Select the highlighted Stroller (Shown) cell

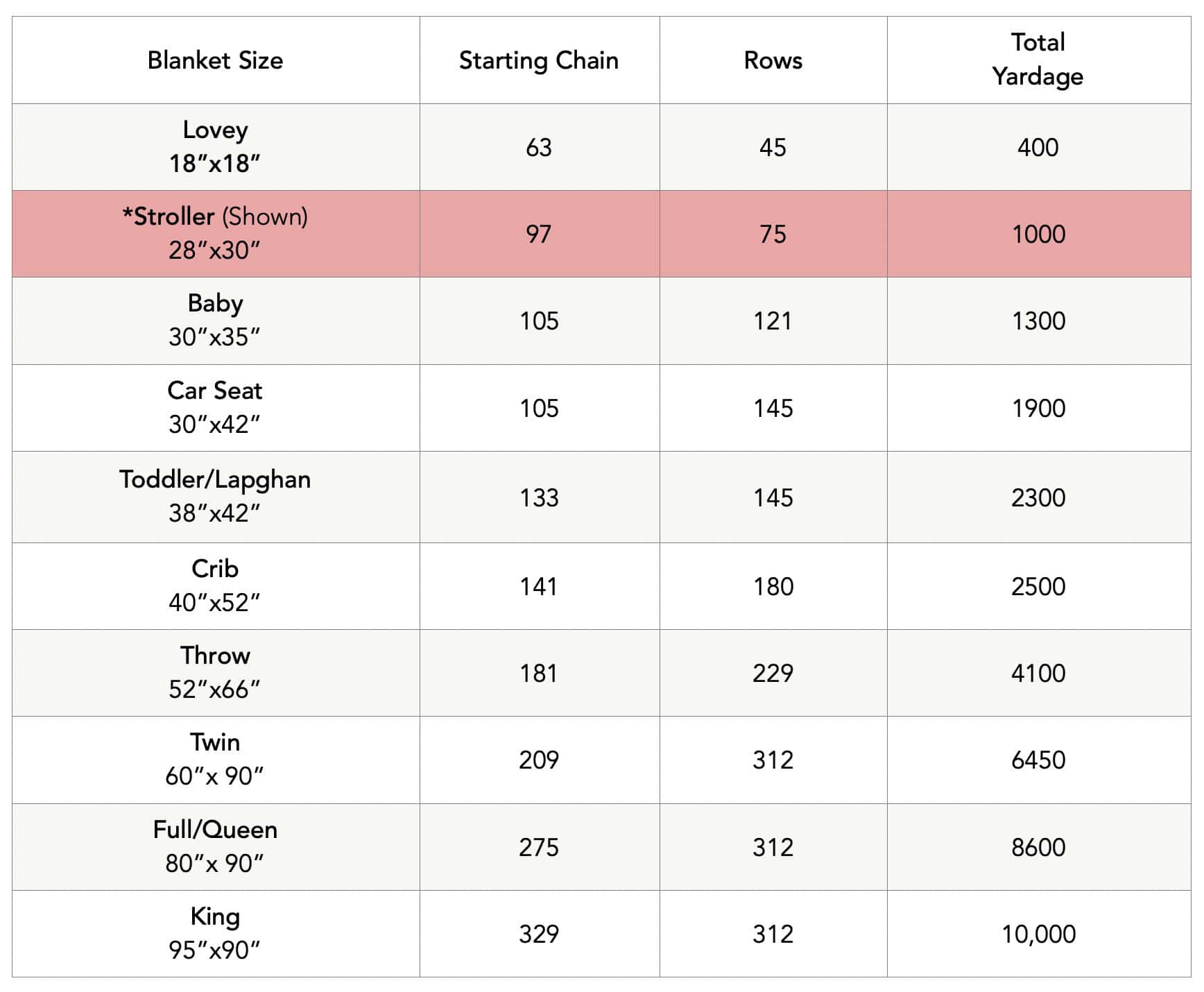[216, 234]
